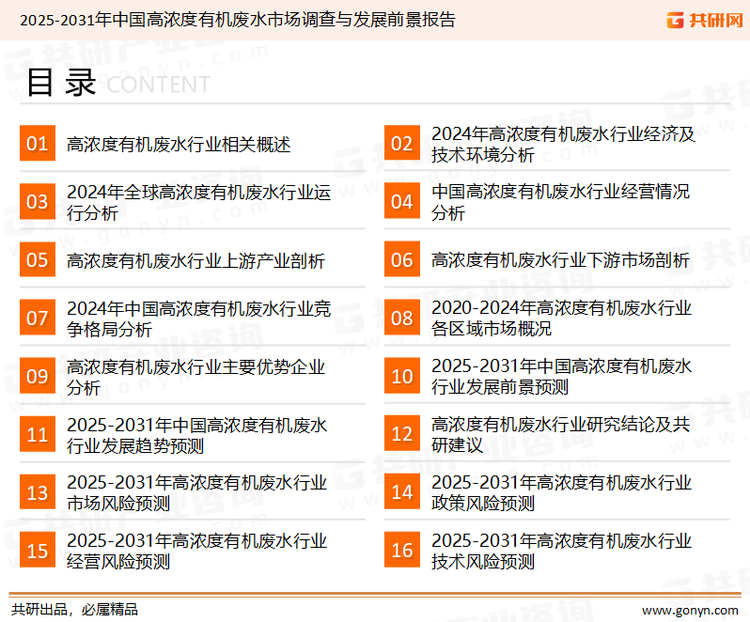Viewport: 750px width, 622px height.
Task: Open chapter 2025-2031年高浓度有机废水行业技术风险预测
Action: (562, 551)
